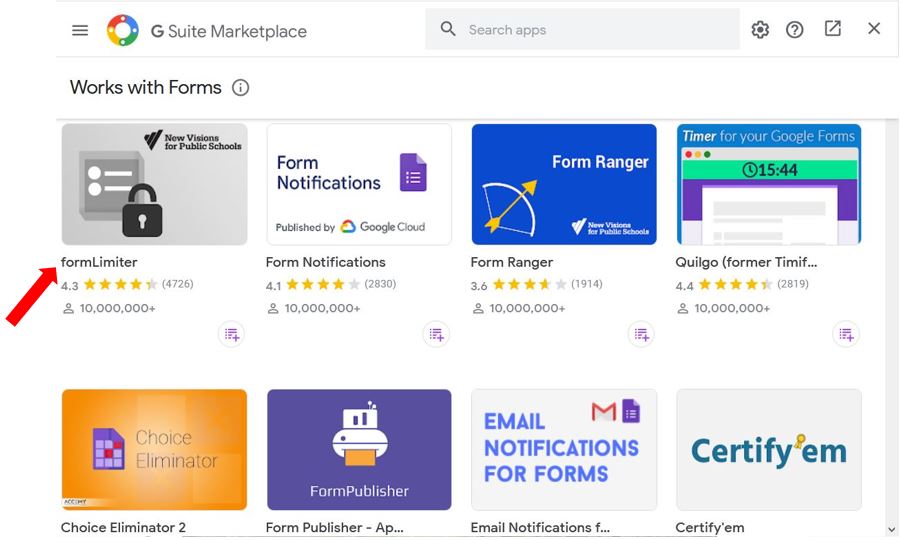
Task: Click the formLimiter app title
Action: 99,262
